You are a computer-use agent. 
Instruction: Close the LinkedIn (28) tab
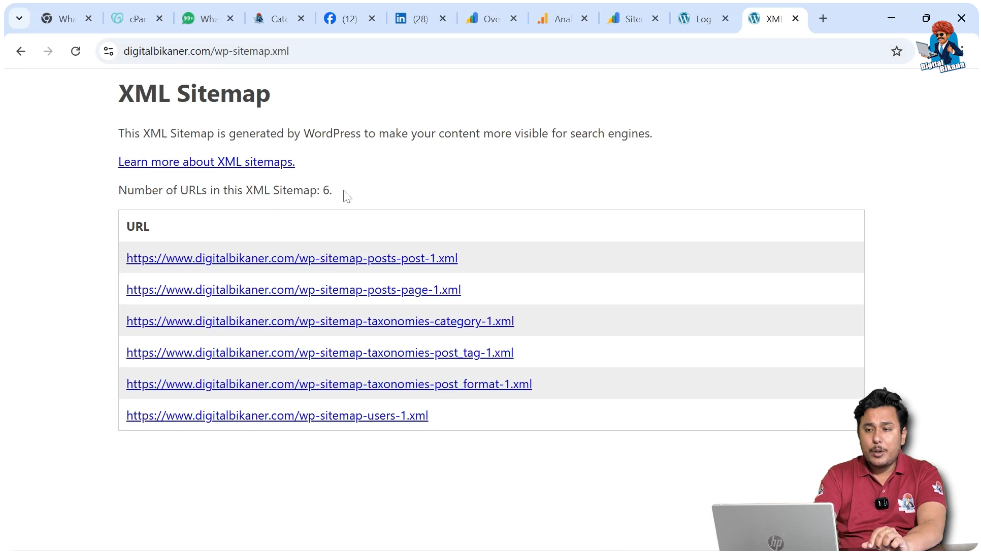pyautogui.click(x=443, y=19)
